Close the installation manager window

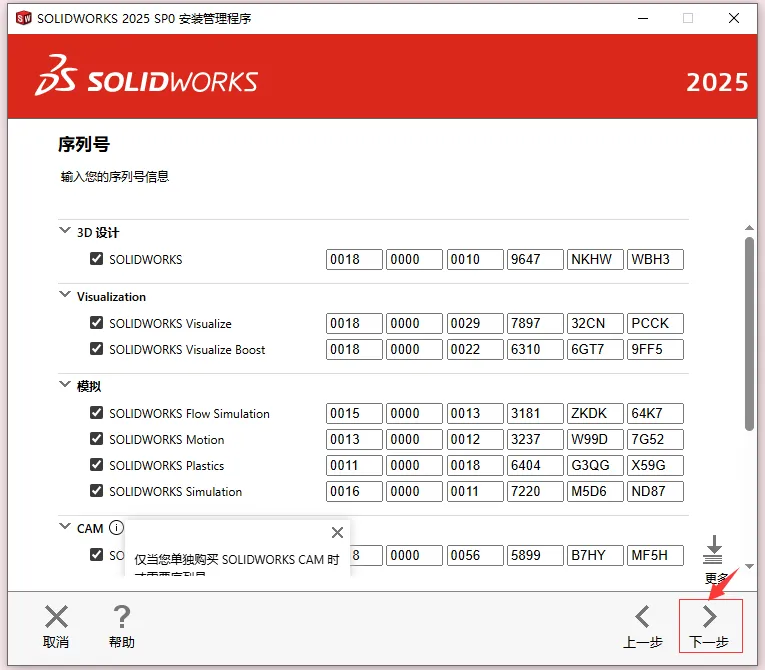[x=733, y=19]
